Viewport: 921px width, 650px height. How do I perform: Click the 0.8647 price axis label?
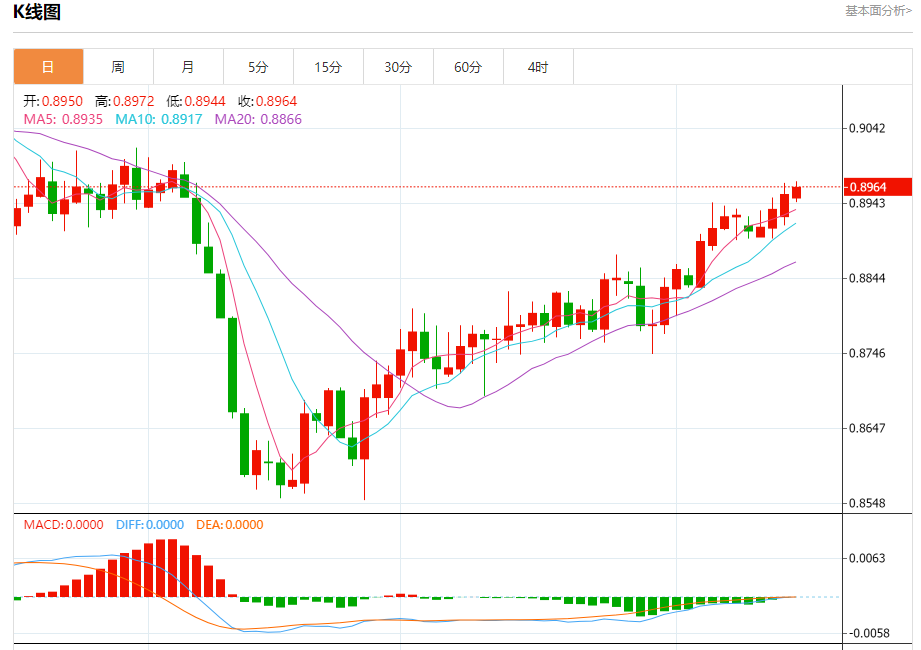click(867, 428)
